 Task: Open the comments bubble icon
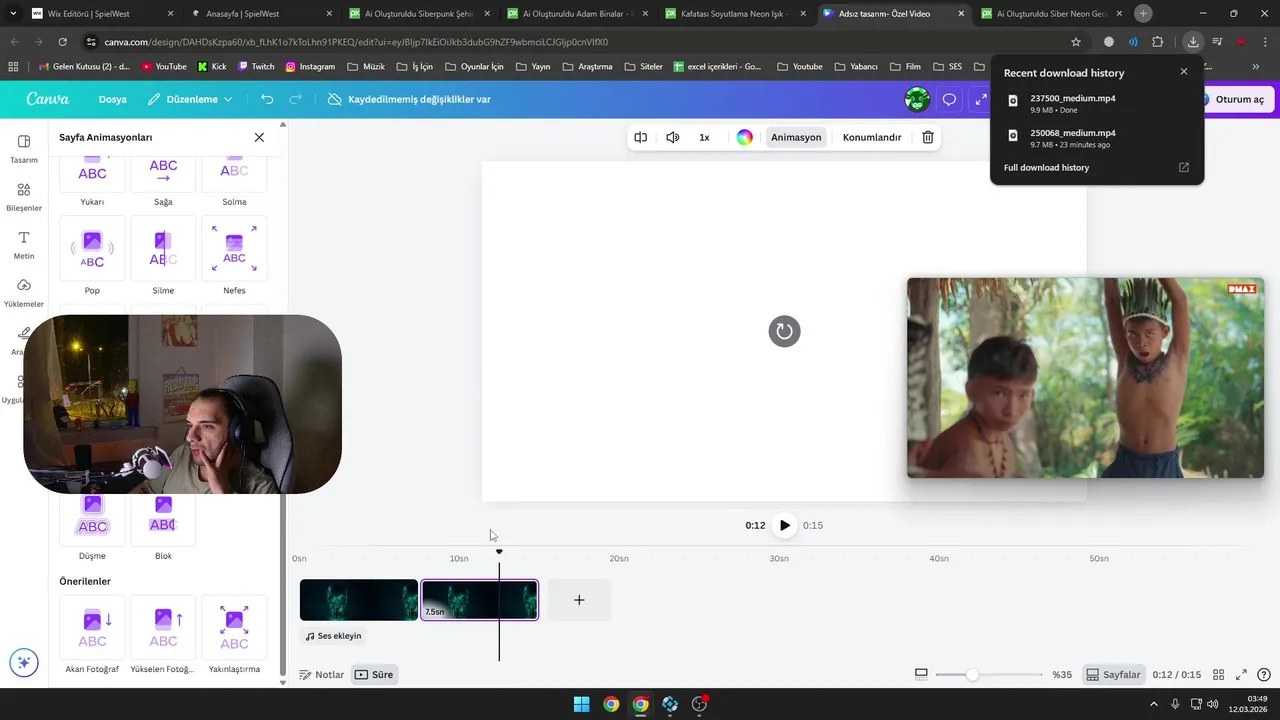tap(950, 99)
